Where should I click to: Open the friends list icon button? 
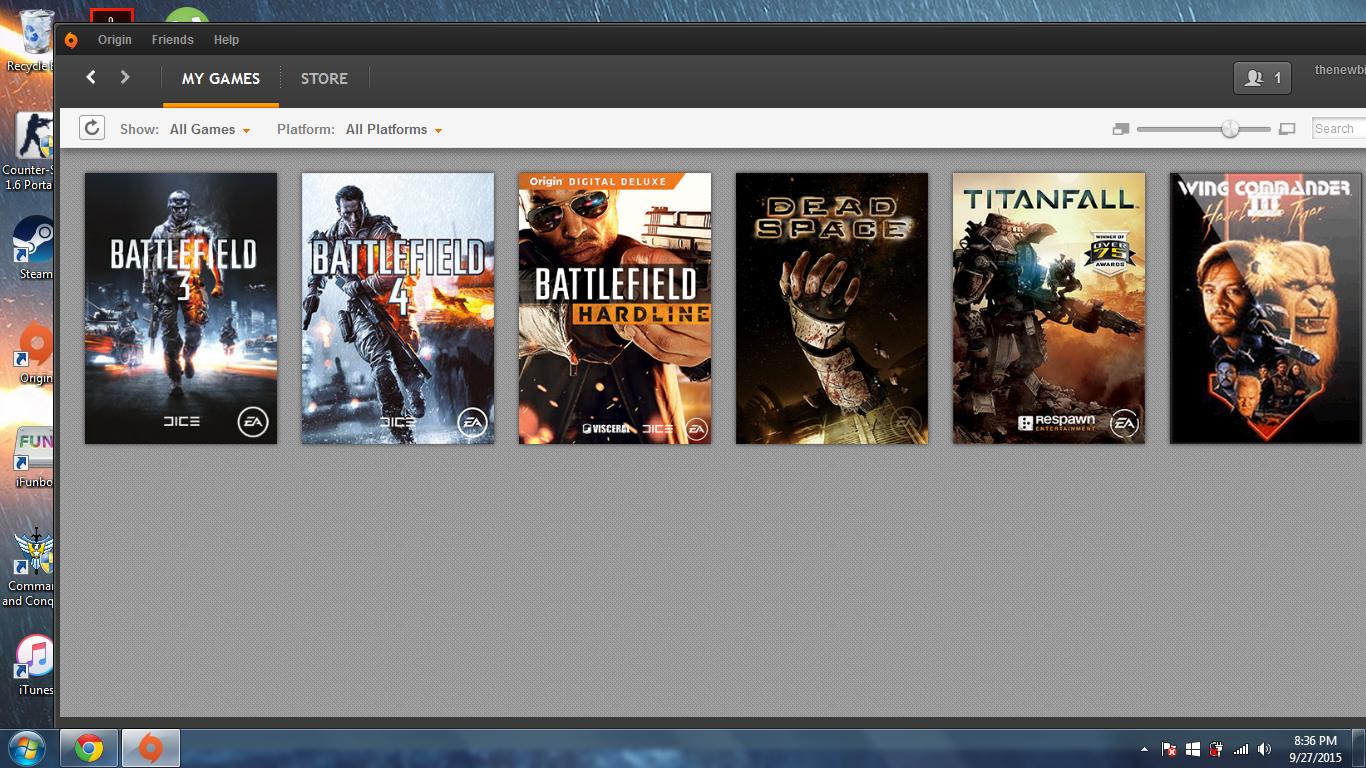1262,78
